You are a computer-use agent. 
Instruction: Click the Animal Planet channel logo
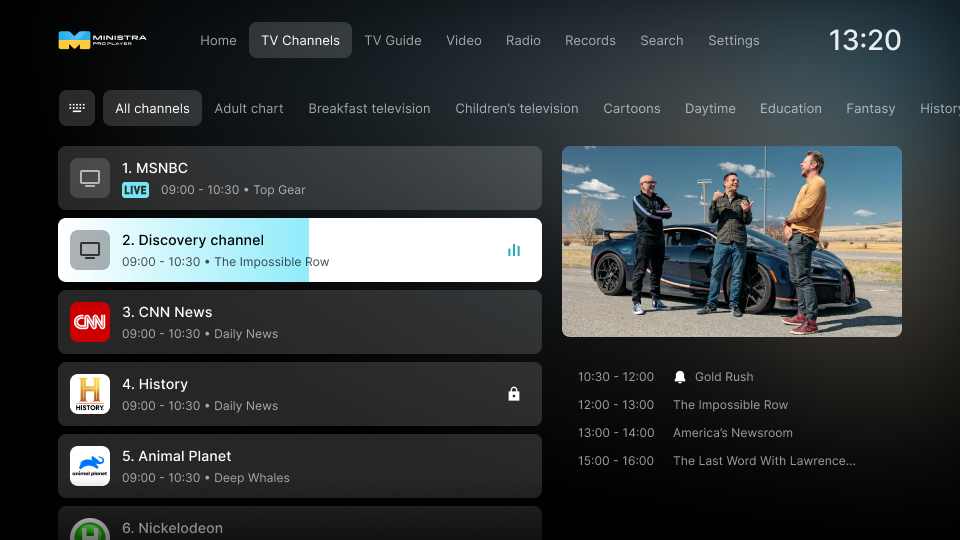click(90, 466)
